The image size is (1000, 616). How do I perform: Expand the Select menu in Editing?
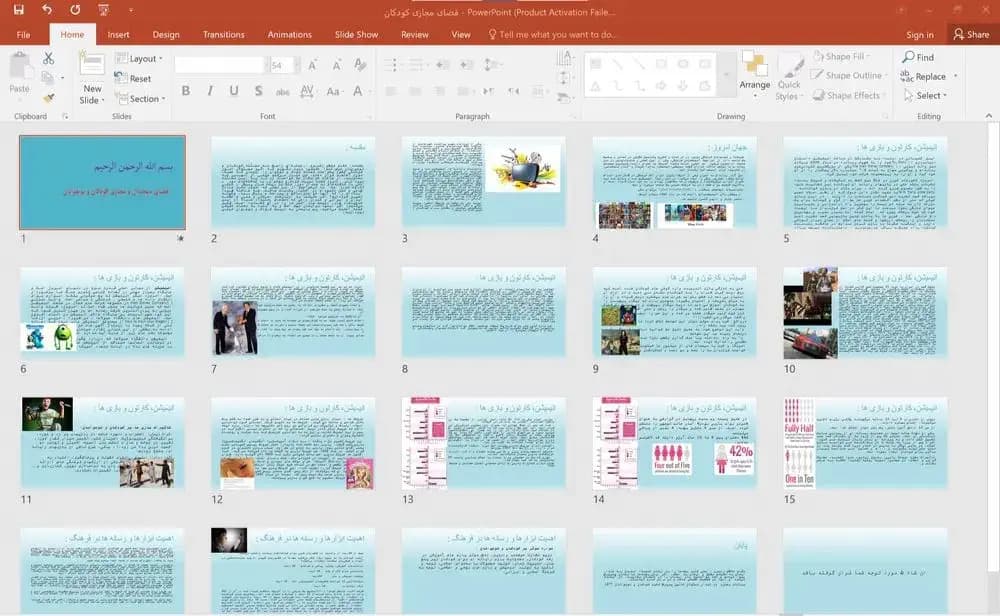[x=925, y=96]
